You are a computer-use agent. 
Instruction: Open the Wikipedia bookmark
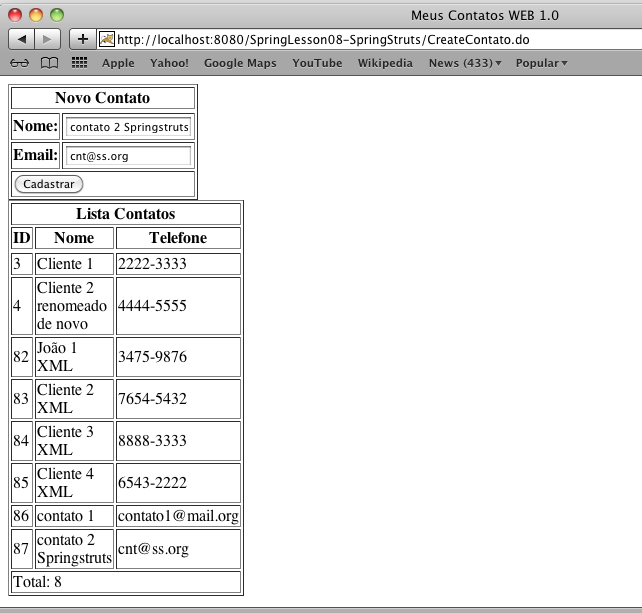(x=385, y=63)
